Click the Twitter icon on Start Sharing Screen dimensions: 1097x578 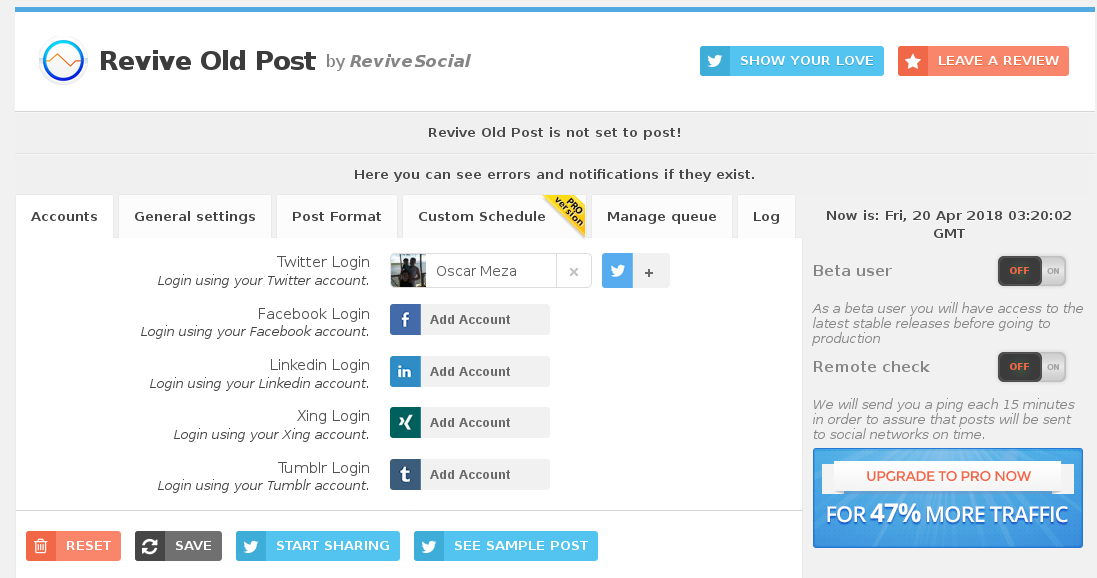click(x=251, y=546)
